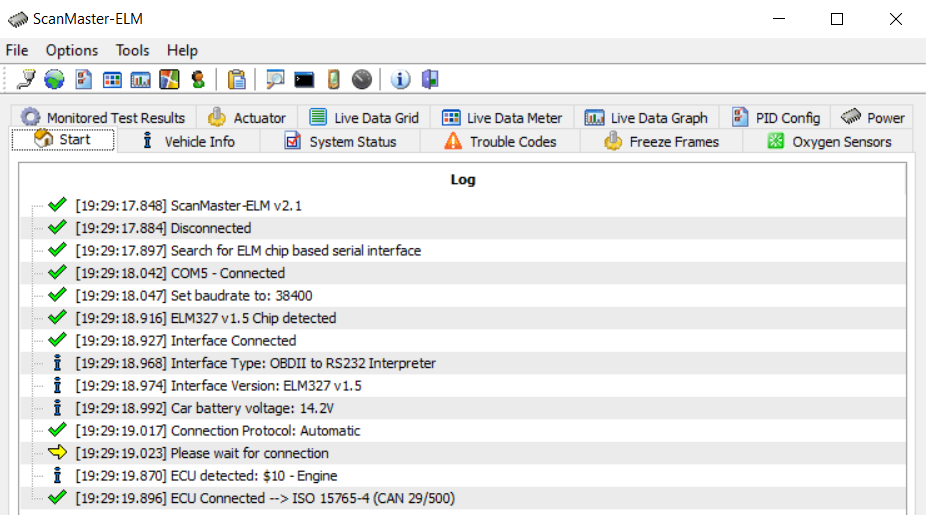Image resolution: width=926 pixels, height=515 pixels.
Task: Open the Tools menu
Action: (132, 50)
